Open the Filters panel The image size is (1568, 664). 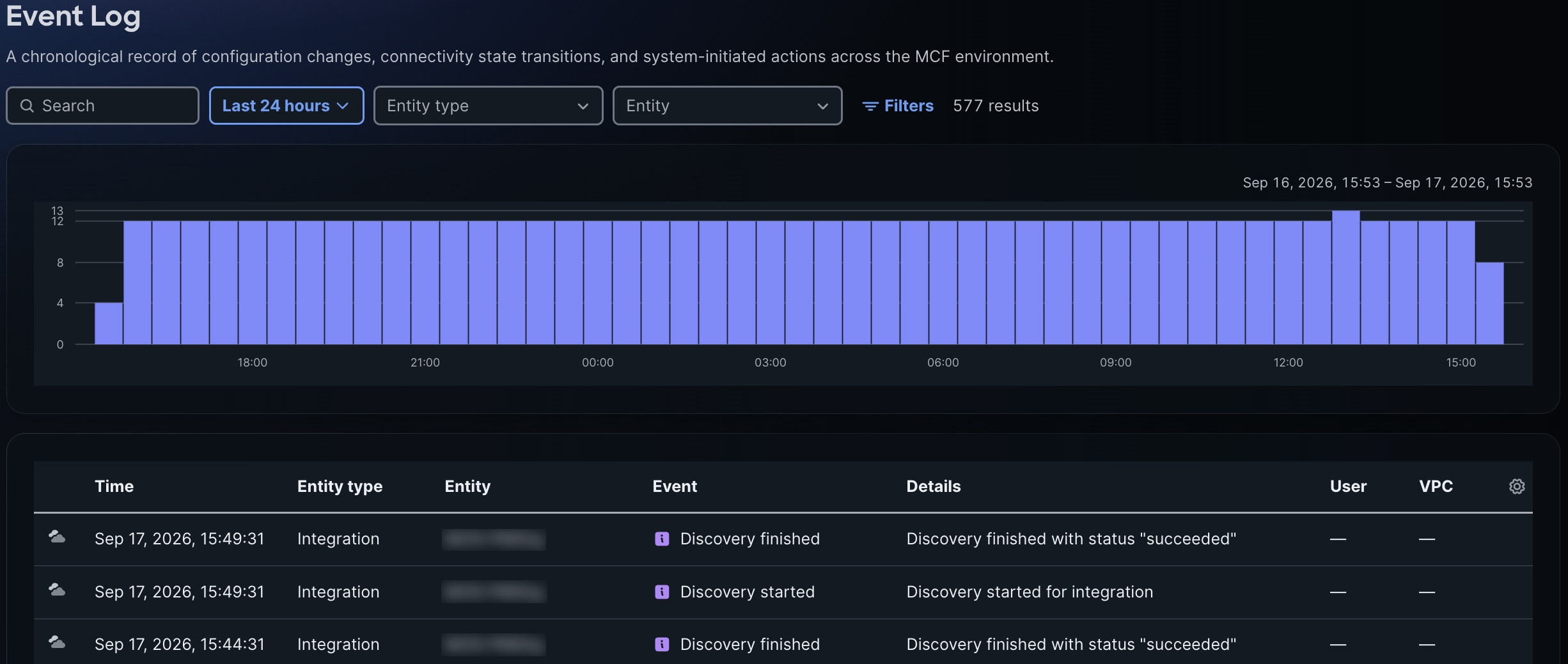pyautogui.click(x=898, y=106)
